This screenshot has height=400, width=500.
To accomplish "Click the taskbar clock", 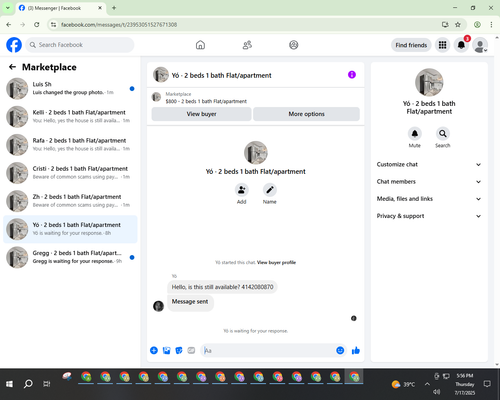I will [x=465, y=384].
